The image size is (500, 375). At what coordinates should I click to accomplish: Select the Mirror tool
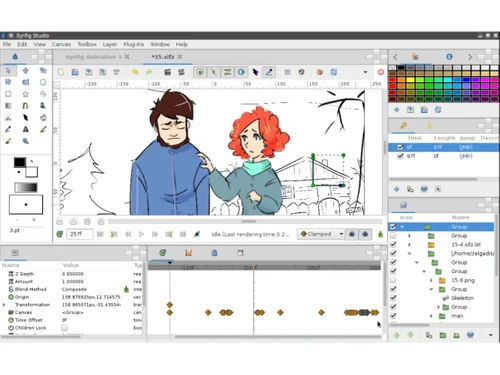coord(26,82)
